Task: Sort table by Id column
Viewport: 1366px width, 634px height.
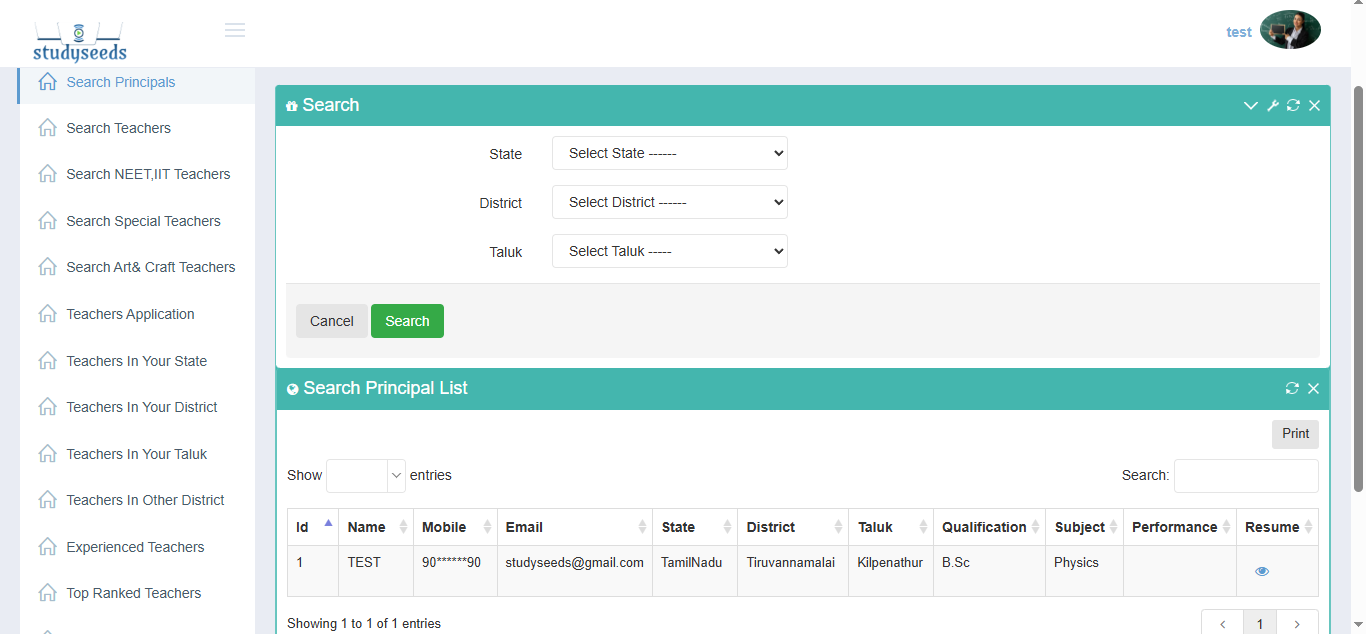Action: (x=313, y=527)
